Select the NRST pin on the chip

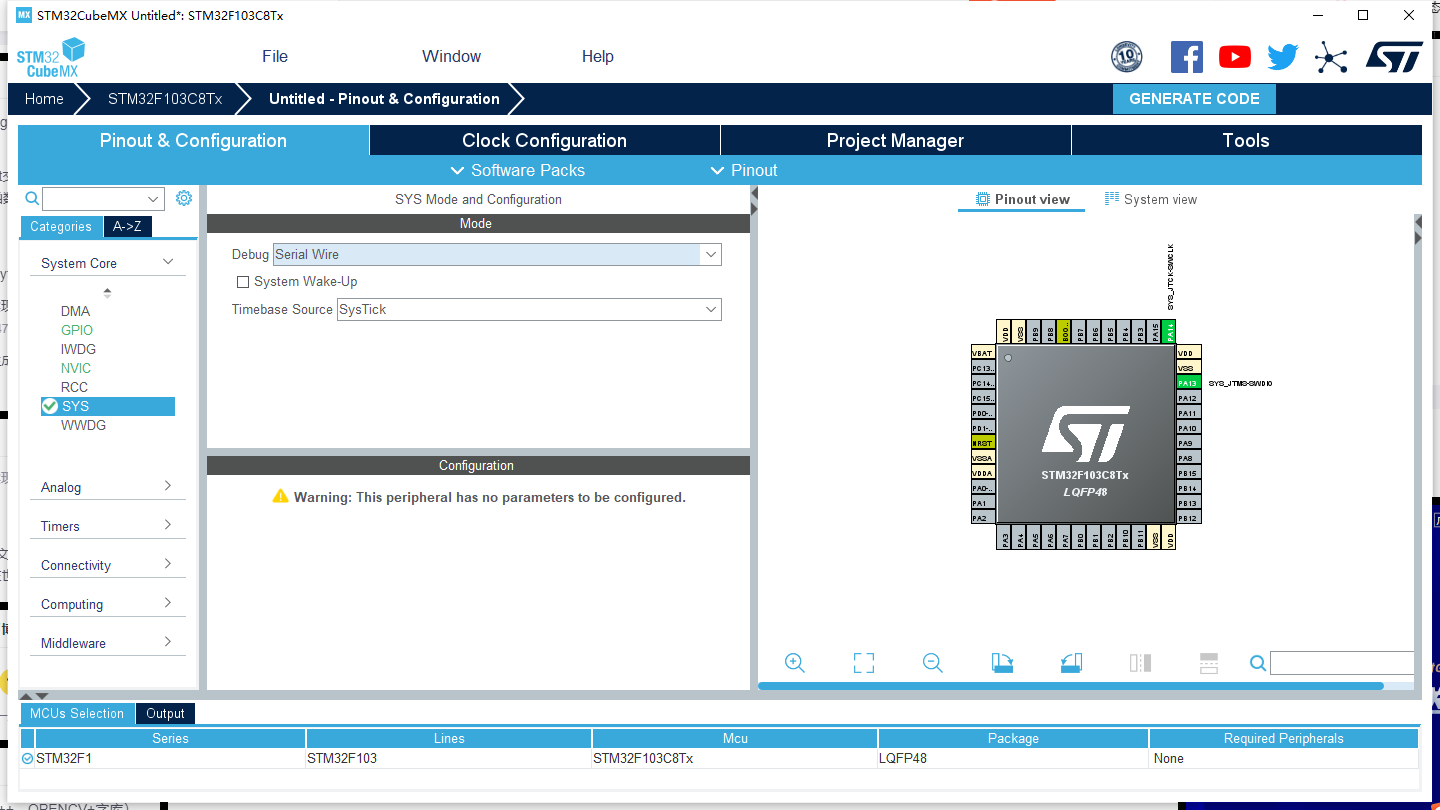click(x=983, y=443)
